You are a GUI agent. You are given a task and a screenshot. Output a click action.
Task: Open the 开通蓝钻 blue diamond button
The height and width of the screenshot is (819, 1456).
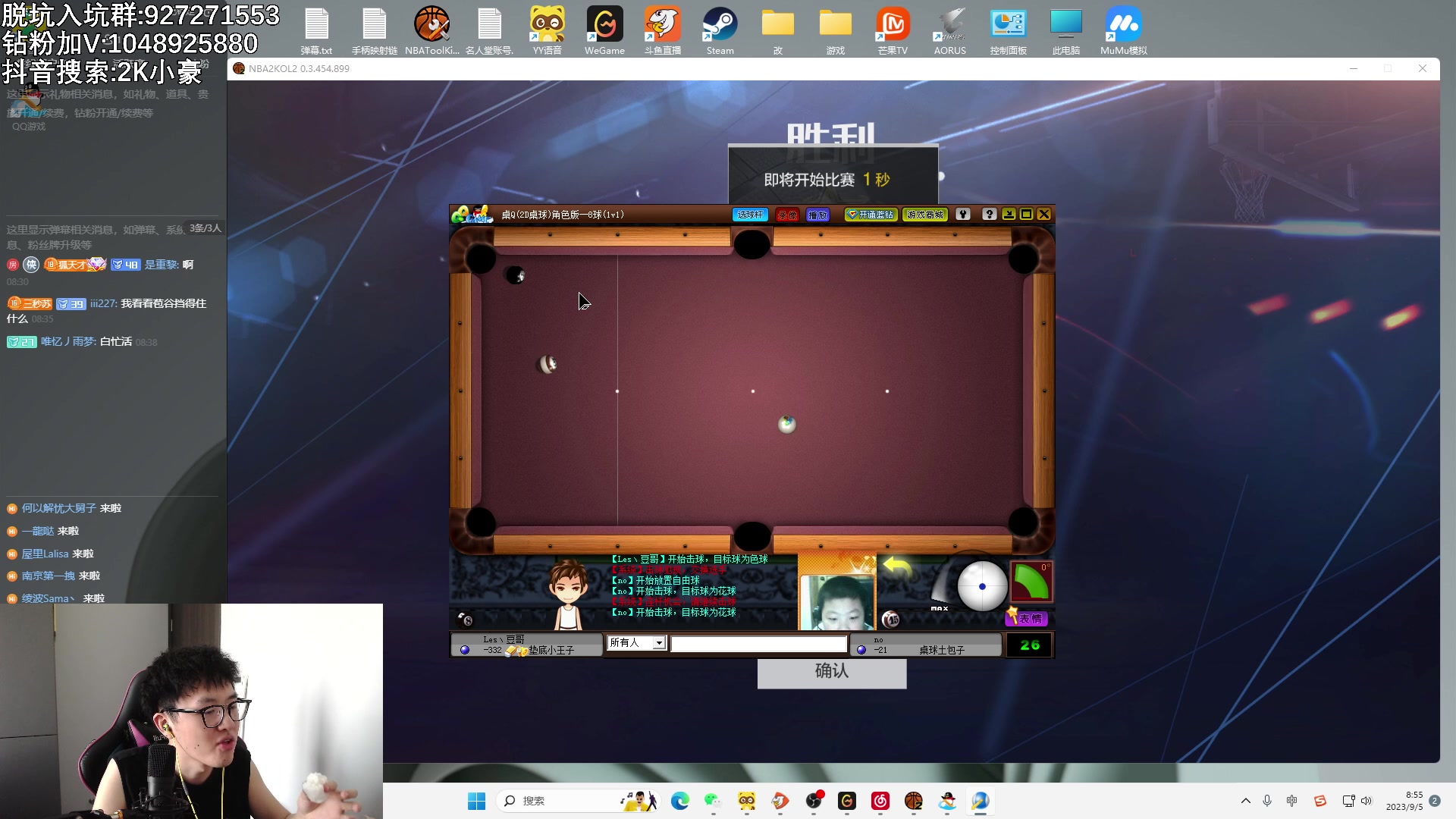[x=871, y=215]
